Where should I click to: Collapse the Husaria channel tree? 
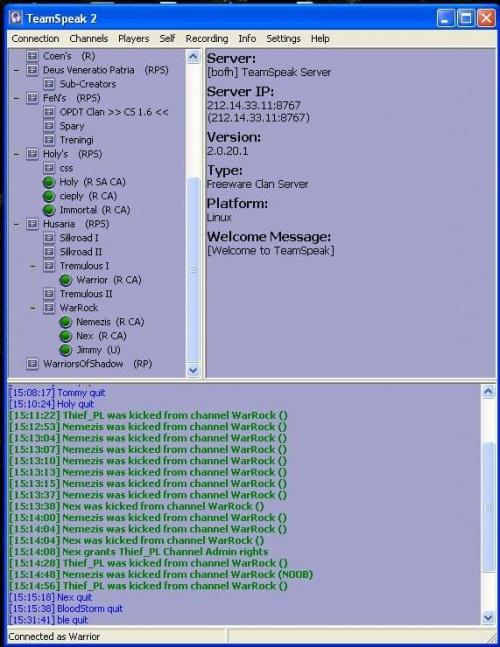coord(16,224)
